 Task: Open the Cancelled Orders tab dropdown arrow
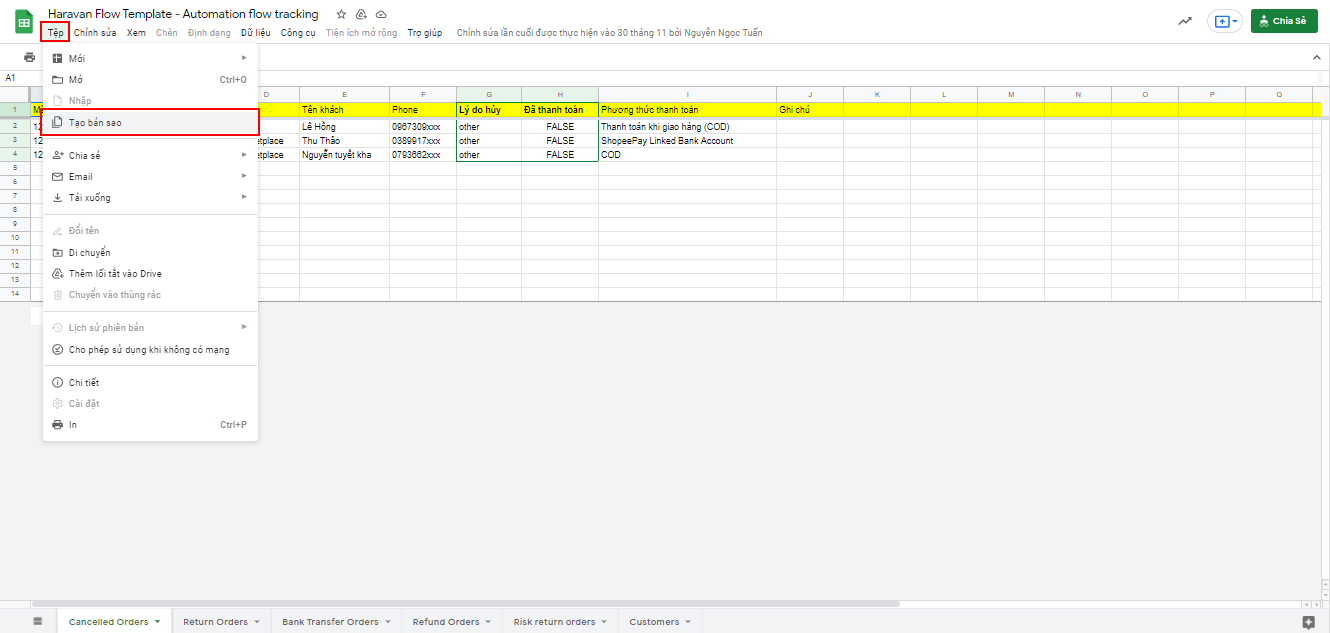pos(157,622)
